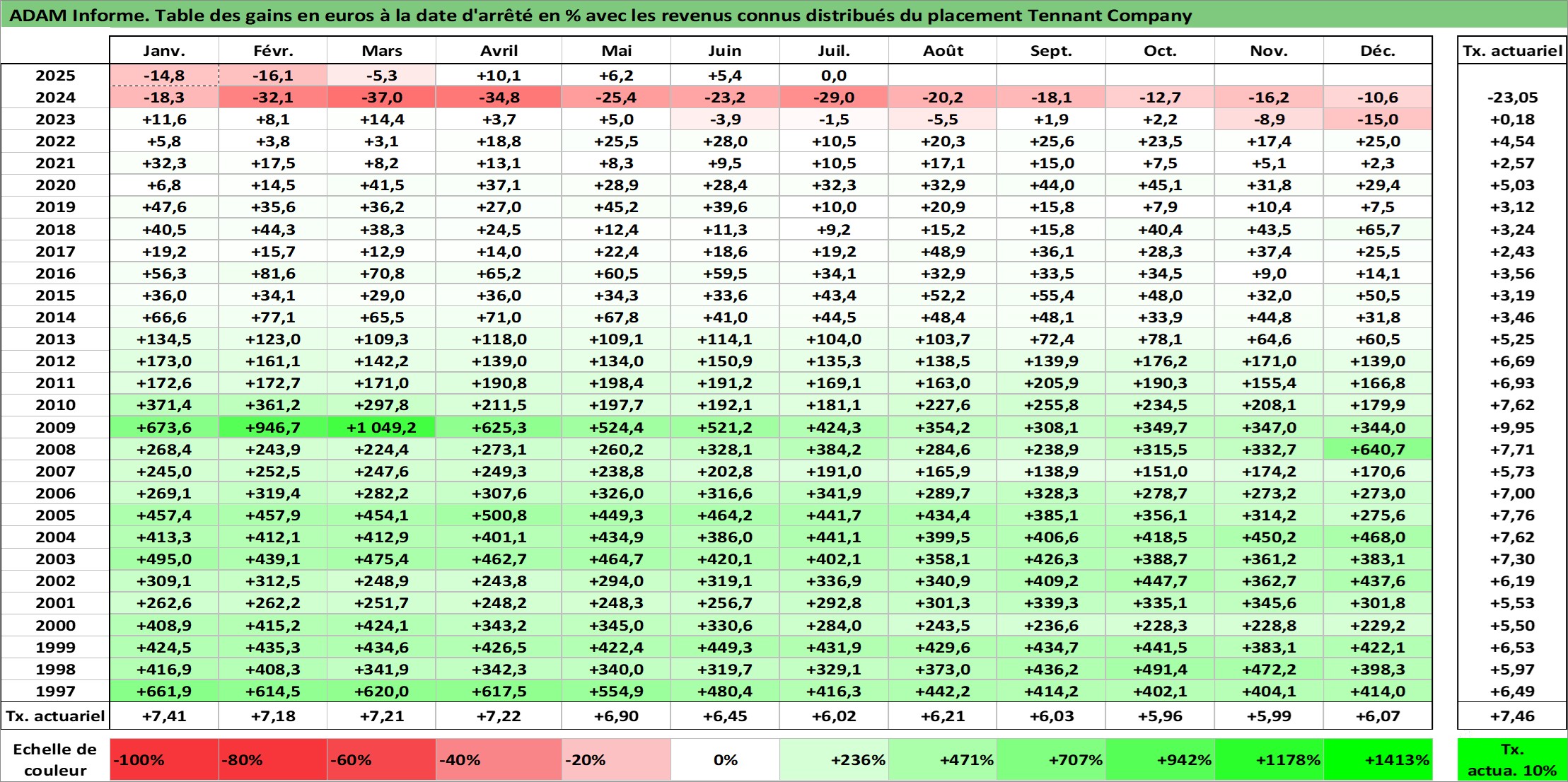
Task: Select the 1997 row label
Action: 55,691
